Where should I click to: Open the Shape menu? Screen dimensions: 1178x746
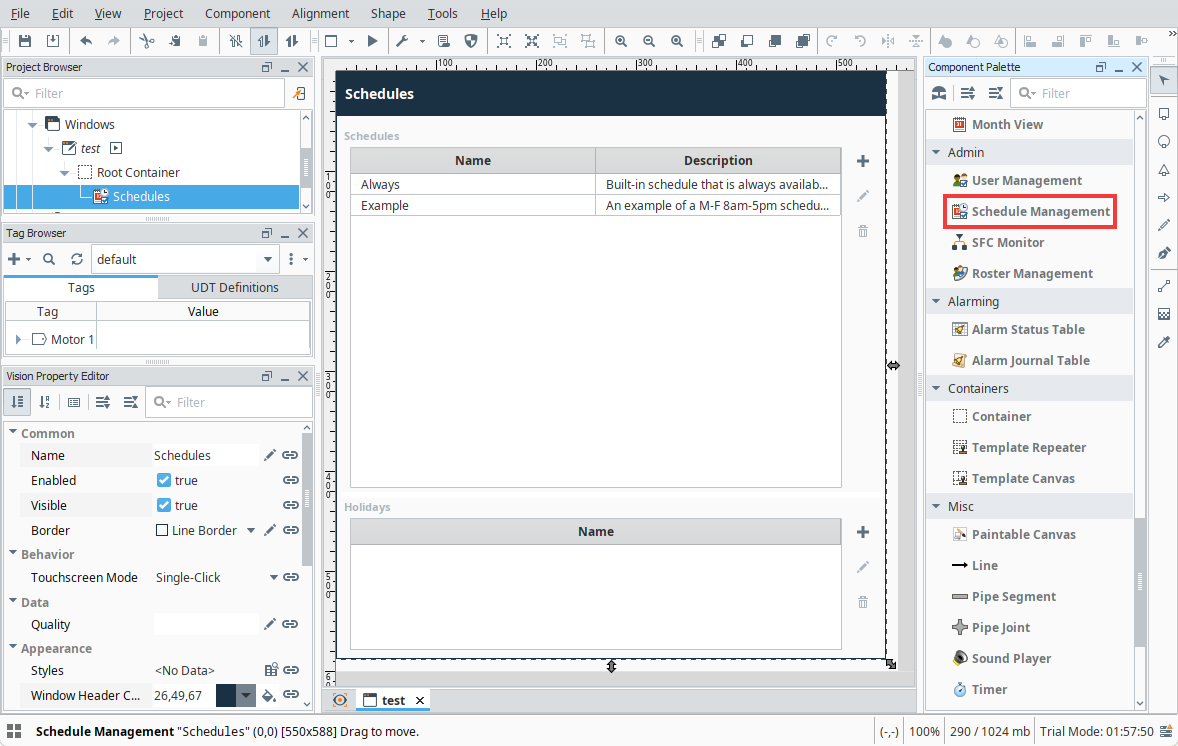(x=388, y=14)
